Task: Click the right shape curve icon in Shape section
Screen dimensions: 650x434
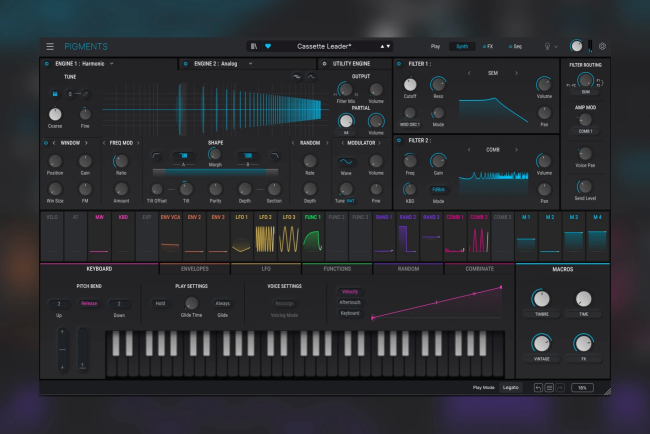Action: [x=275, y=156]
